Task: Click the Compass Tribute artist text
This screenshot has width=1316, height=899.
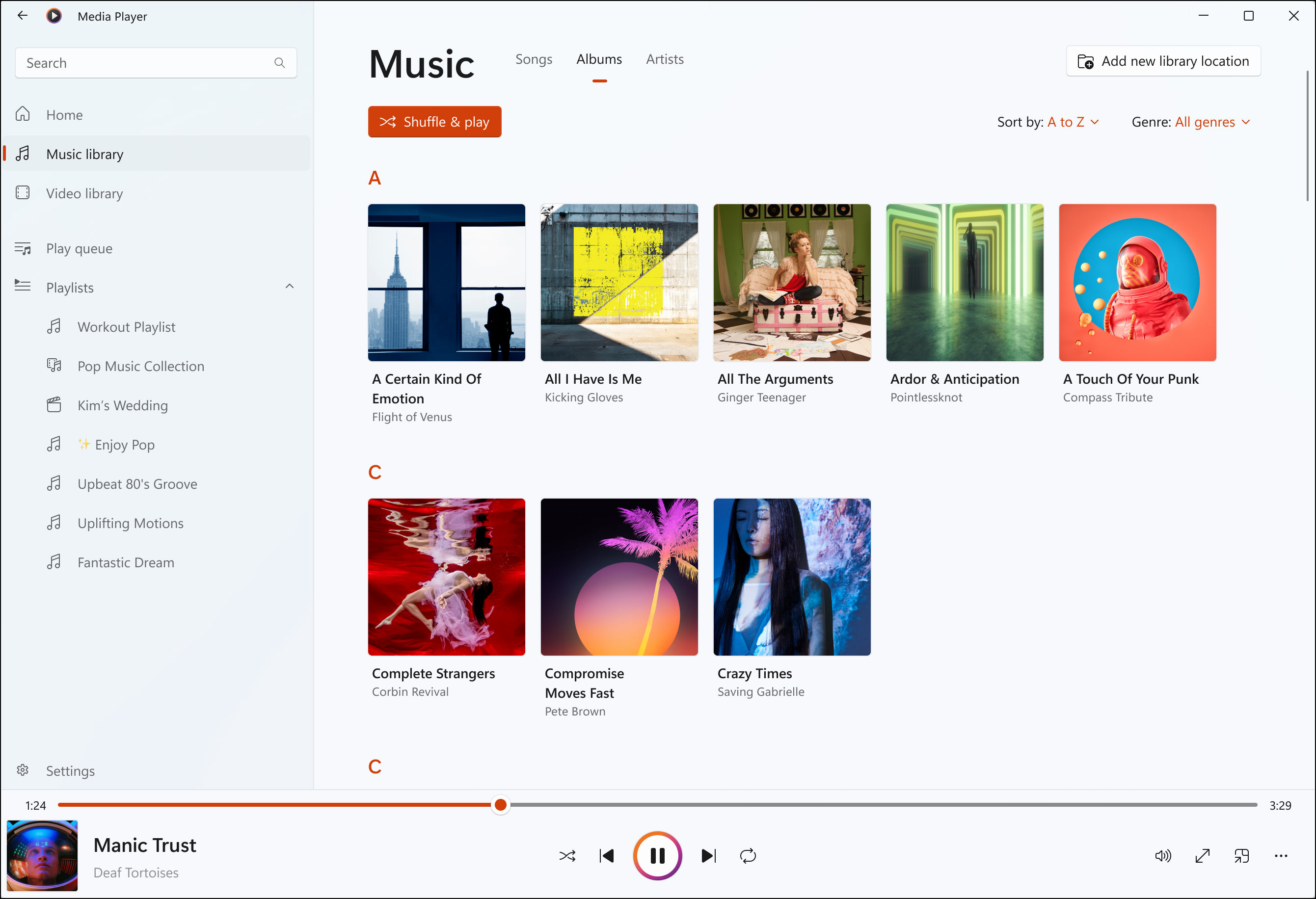Action: pos(1107,397)
